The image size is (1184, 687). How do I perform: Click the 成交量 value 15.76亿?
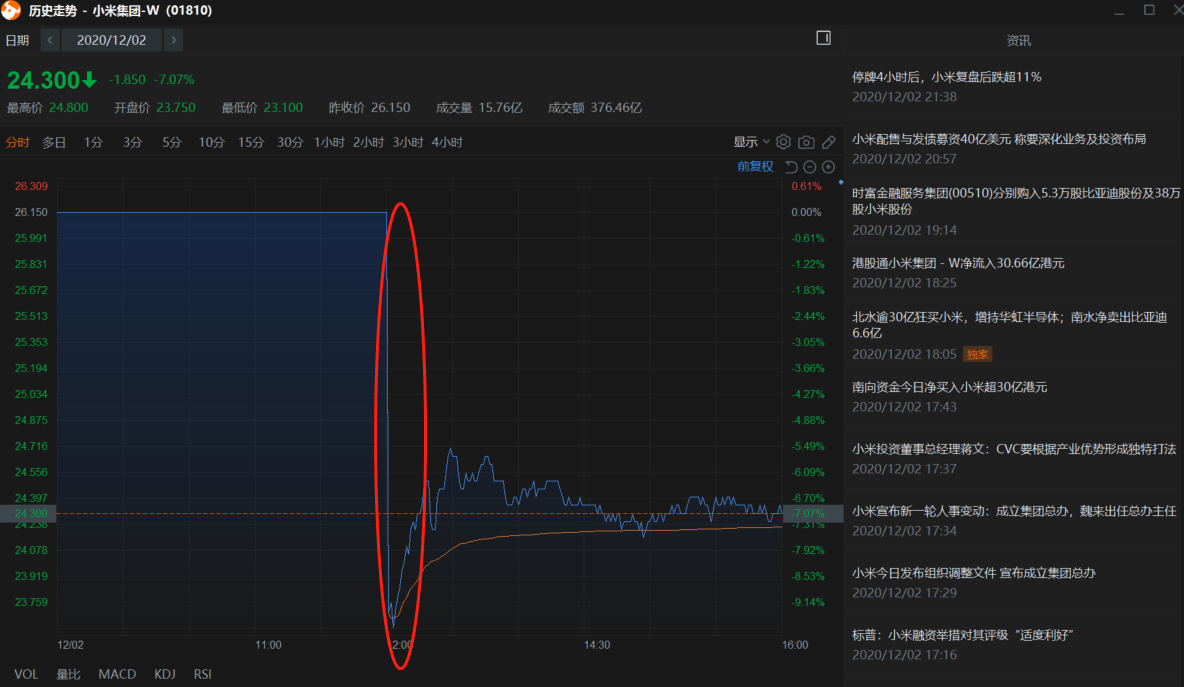(500, 108)
